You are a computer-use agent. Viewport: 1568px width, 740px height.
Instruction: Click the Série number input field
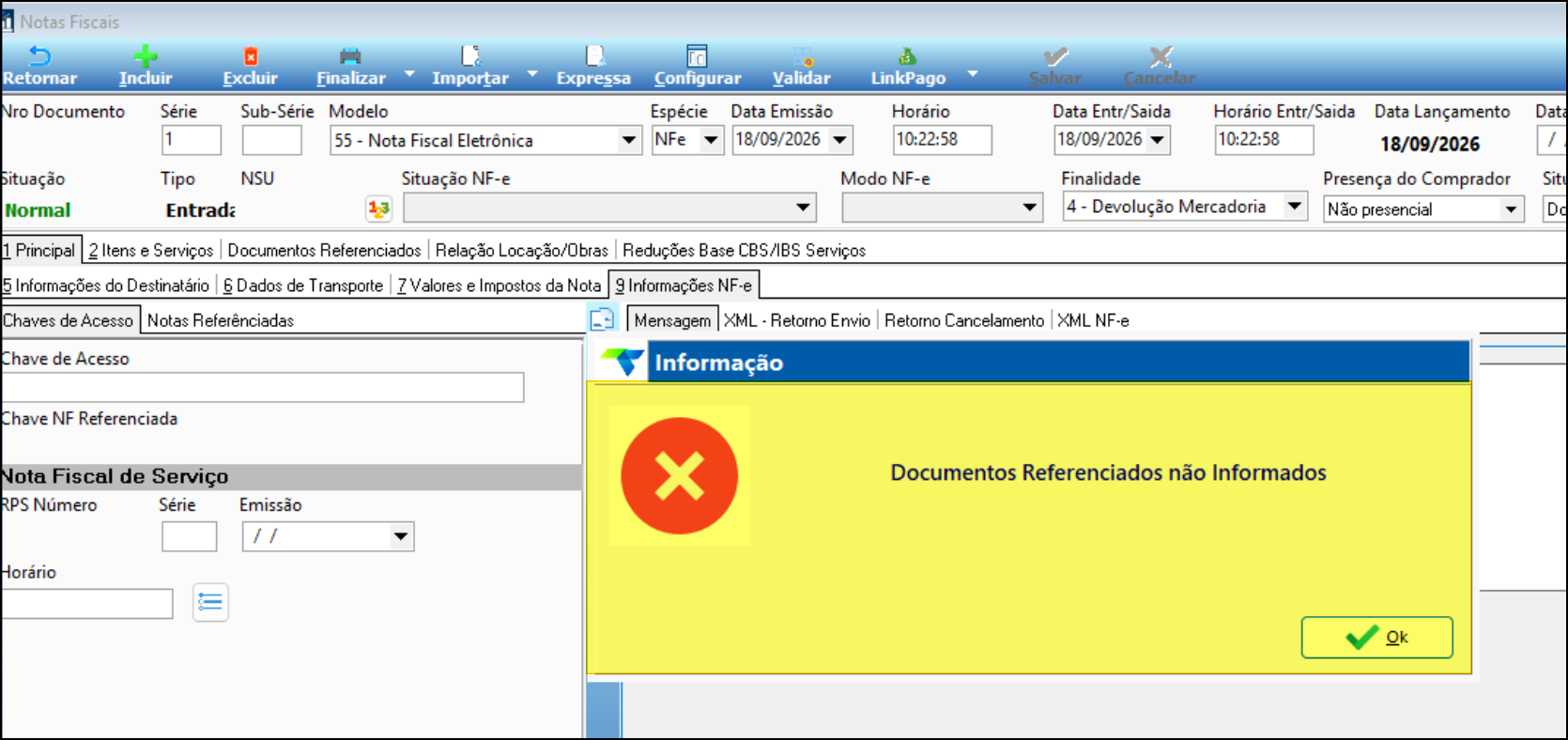[x=192, y=141]
